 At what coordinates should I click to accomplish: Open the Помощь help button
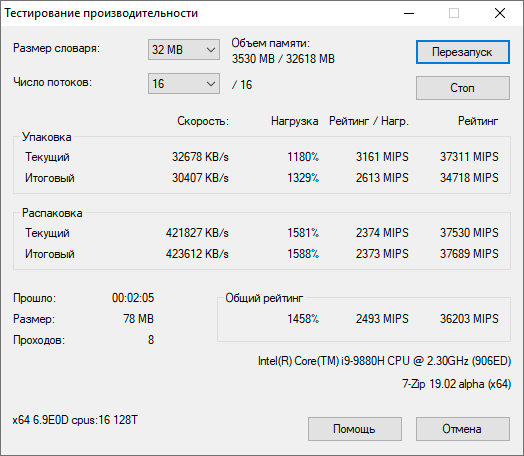(355, 429)
